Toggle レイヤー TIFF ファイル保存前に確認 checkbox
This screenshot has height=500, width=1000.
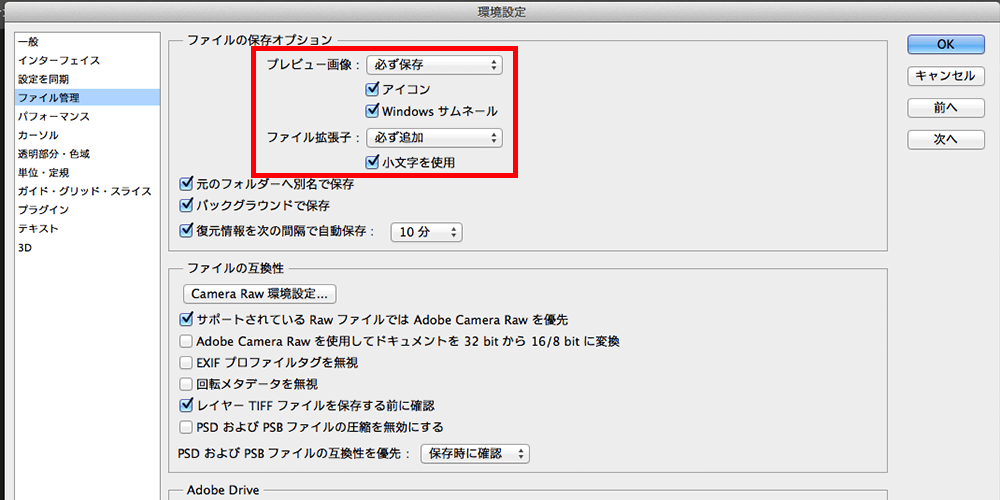[186, 404]
